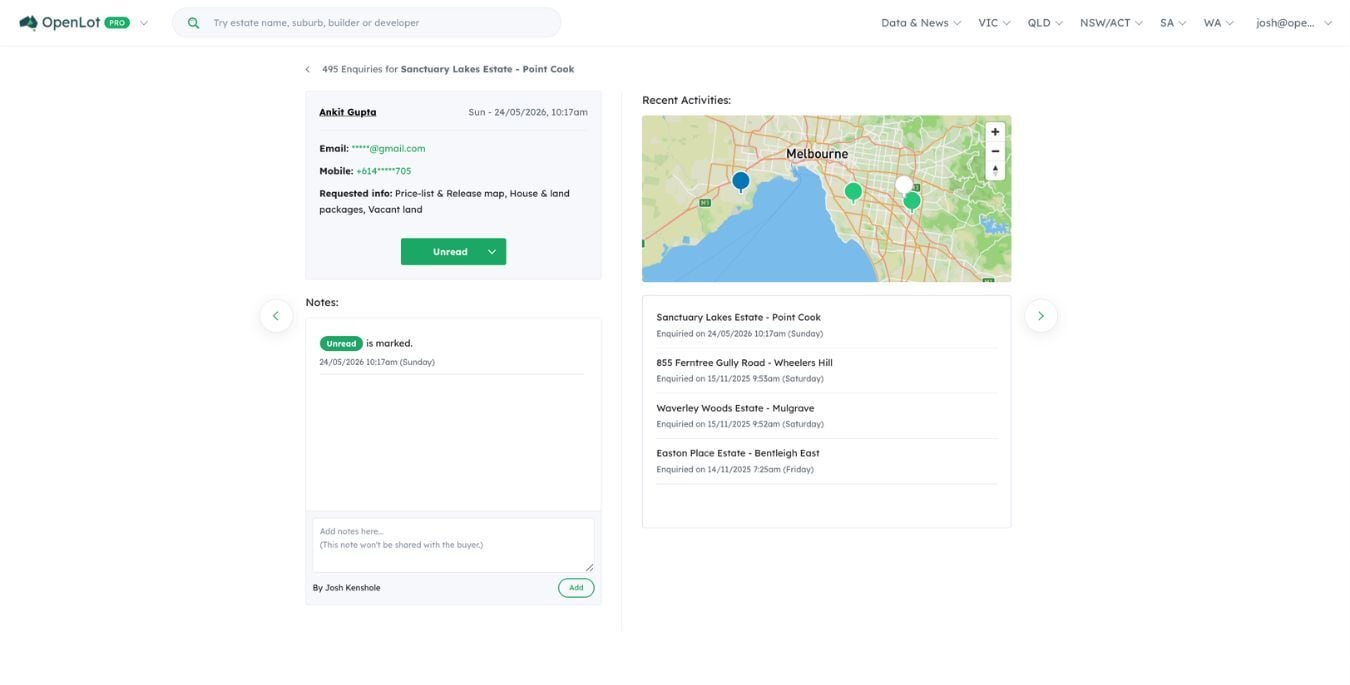
Task: Click the green Bentleigh East map pin
Action: tap(853, 192)
